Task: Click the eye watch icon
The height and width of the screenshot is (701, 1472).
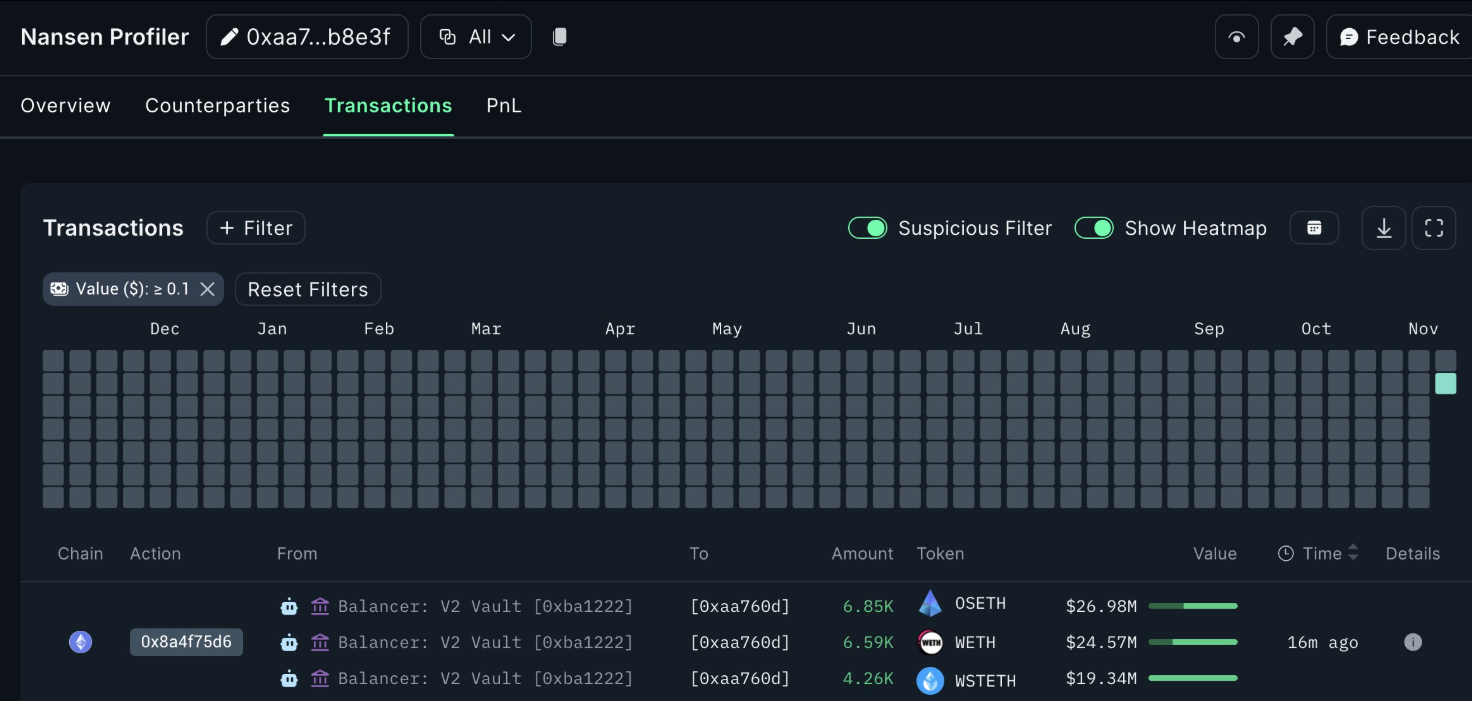Action: tap(1236, 37)
